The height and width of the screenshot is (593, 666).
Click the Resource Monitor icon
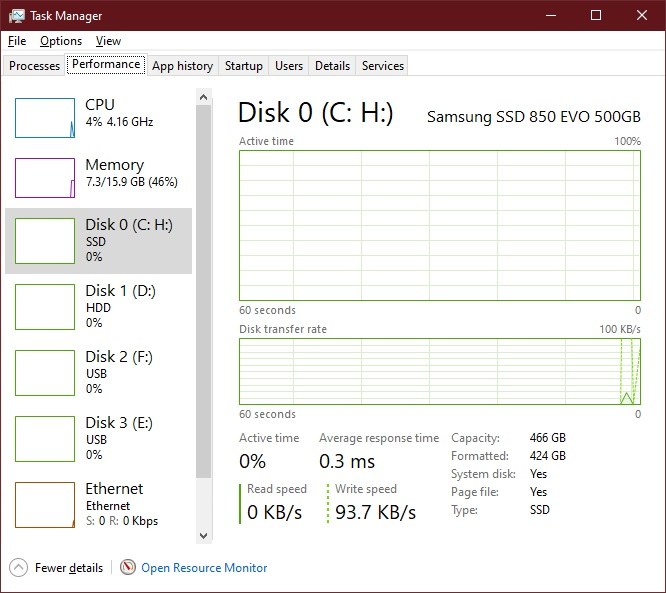(x=127, y=567)
